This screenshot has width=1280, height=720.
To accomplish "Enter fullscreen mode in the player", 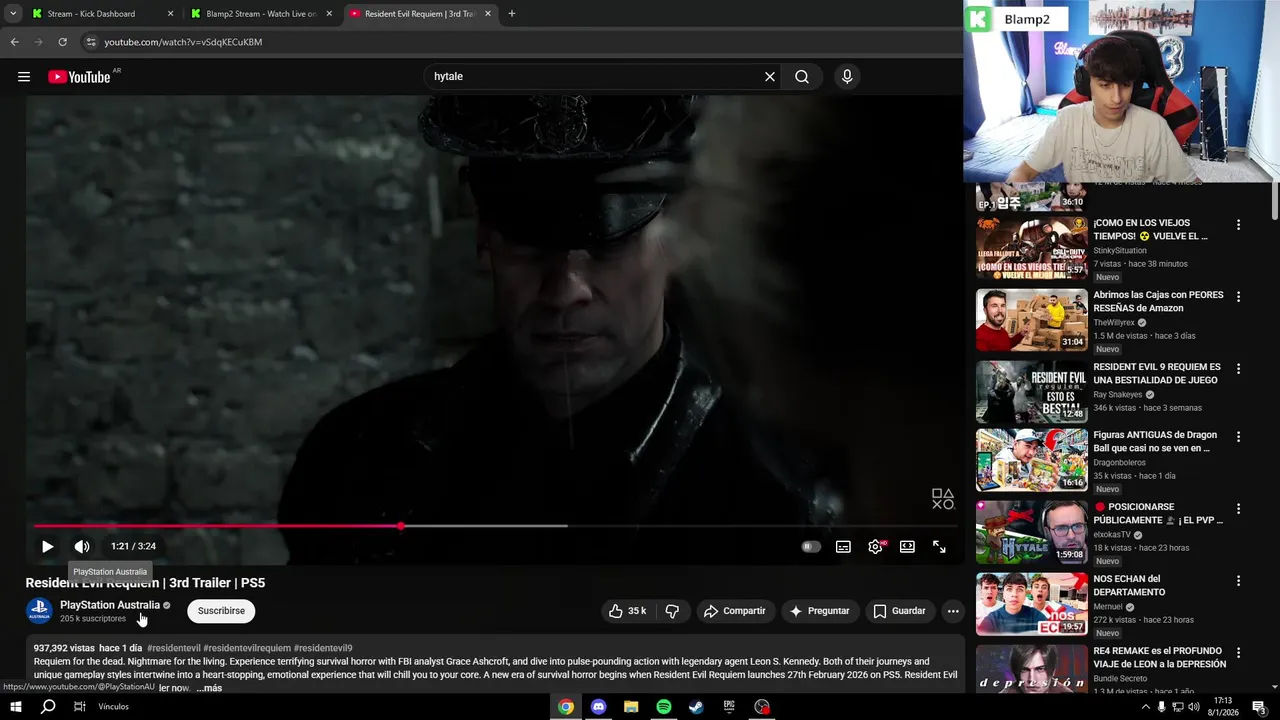I will pyautogui.click(x=939, y=546).
